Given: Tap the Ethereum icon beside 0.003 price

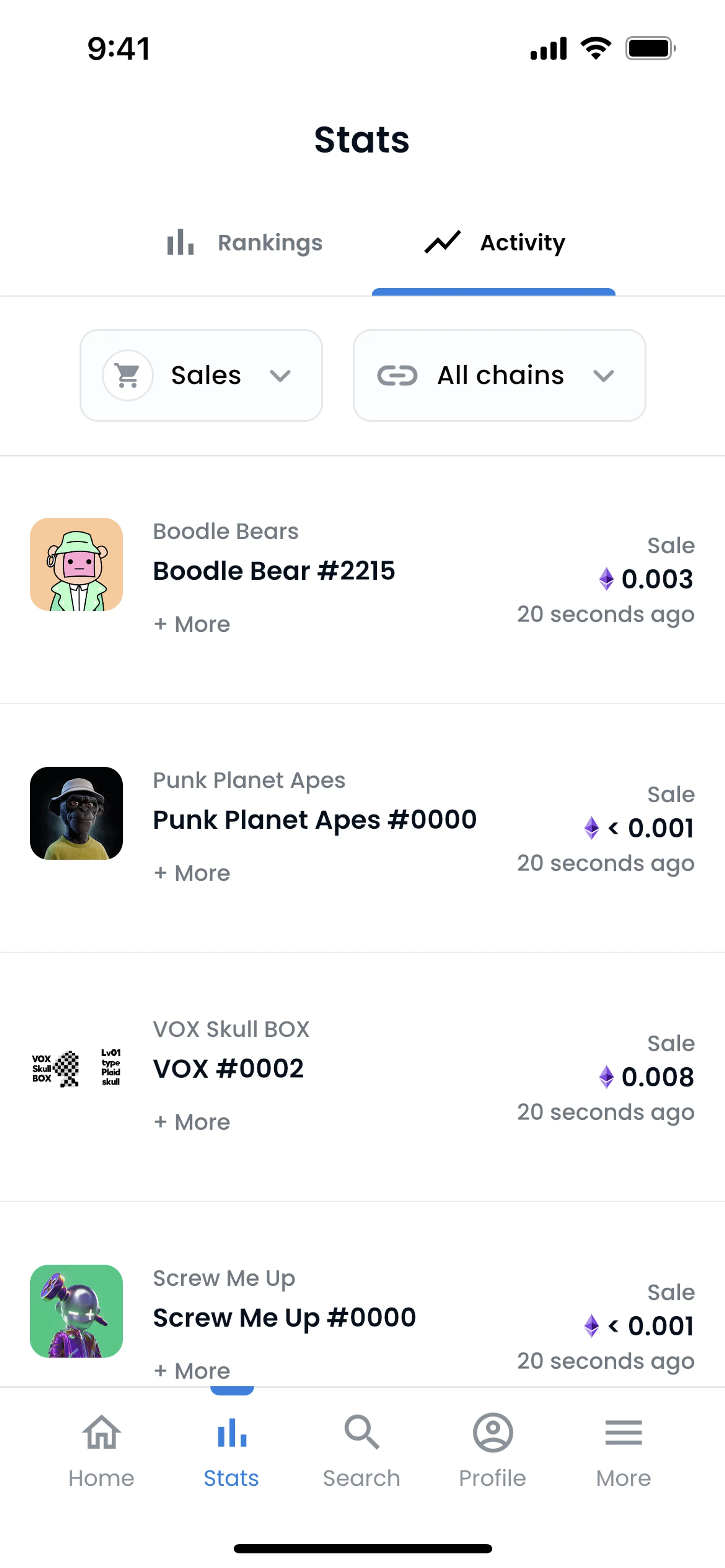Looking at the screenshot, I should pyautogui.click(x=606, y=579).
